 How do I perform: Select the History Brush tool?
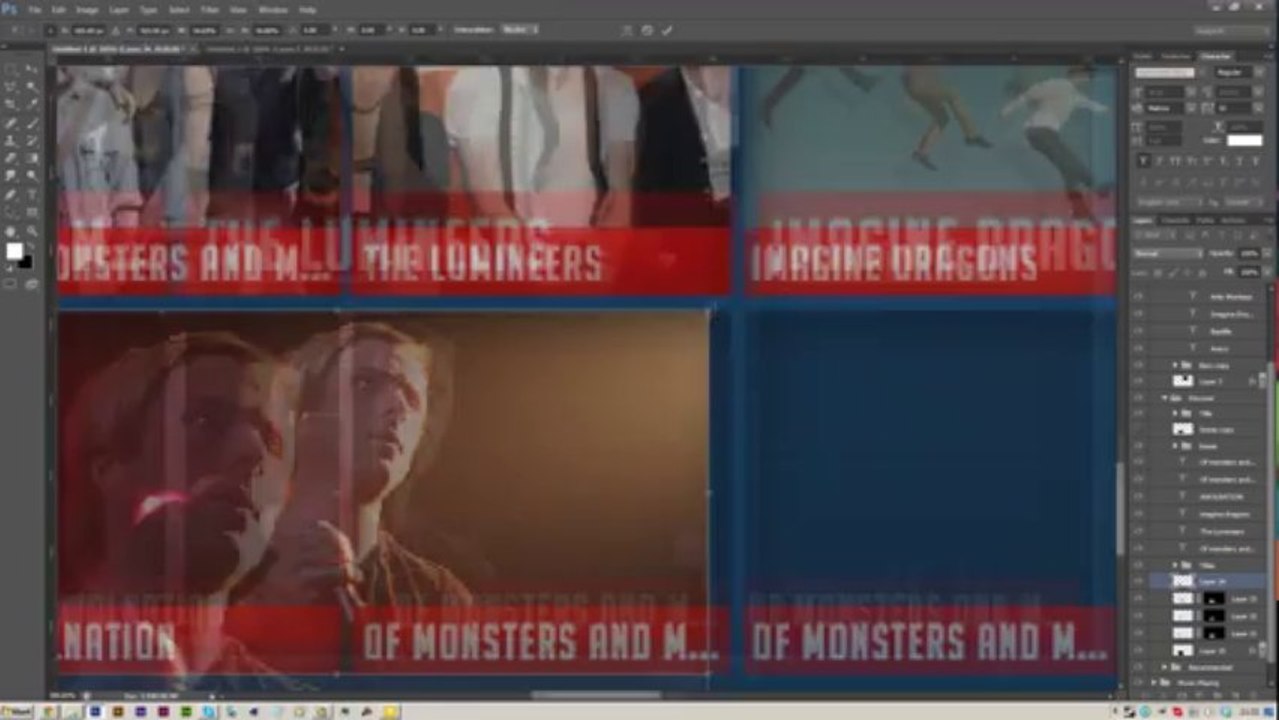[31, 140]
